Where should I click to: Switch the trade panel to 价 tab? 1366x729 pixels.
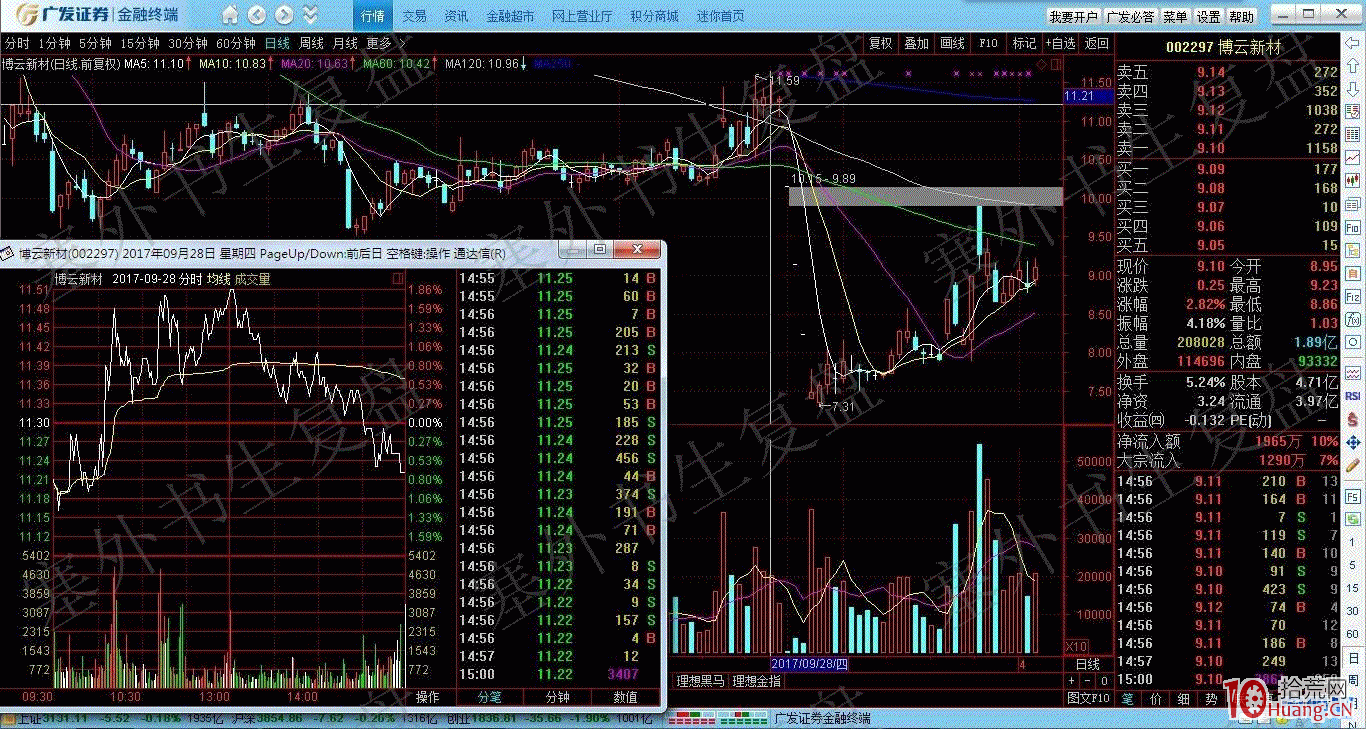click(1155, 697)
